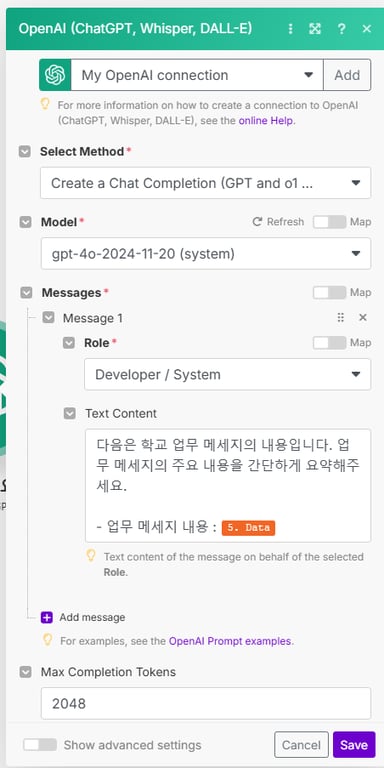Screen dimensions: 384x768
Task: Open My OpenAI connection dropdown
Action: [x=197, y=75]
